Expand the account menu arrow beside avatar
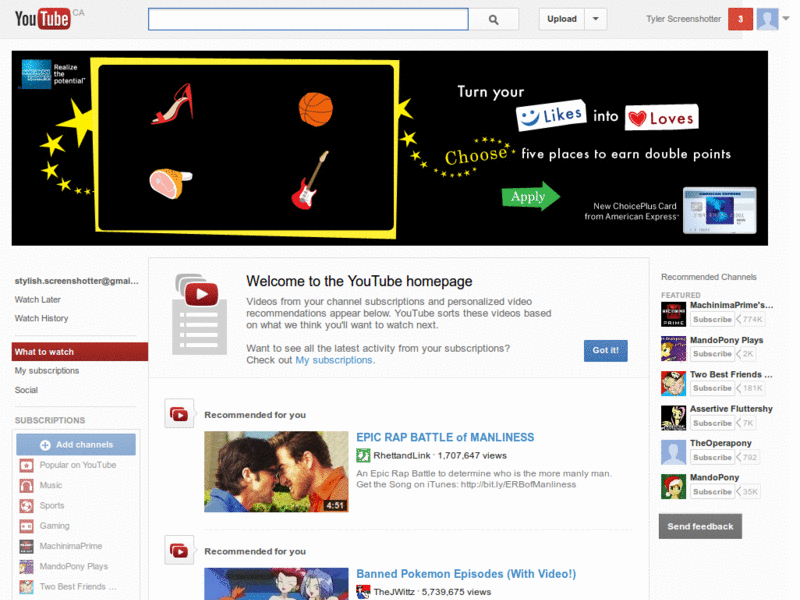 (786, 18)
